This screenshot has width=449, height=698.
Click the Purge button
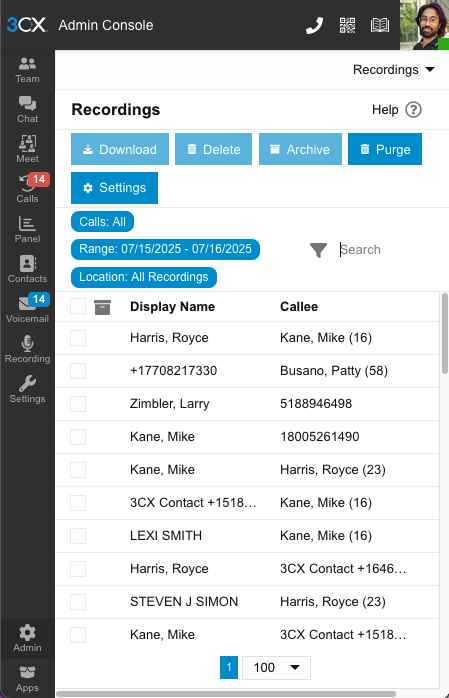[385, 149]
